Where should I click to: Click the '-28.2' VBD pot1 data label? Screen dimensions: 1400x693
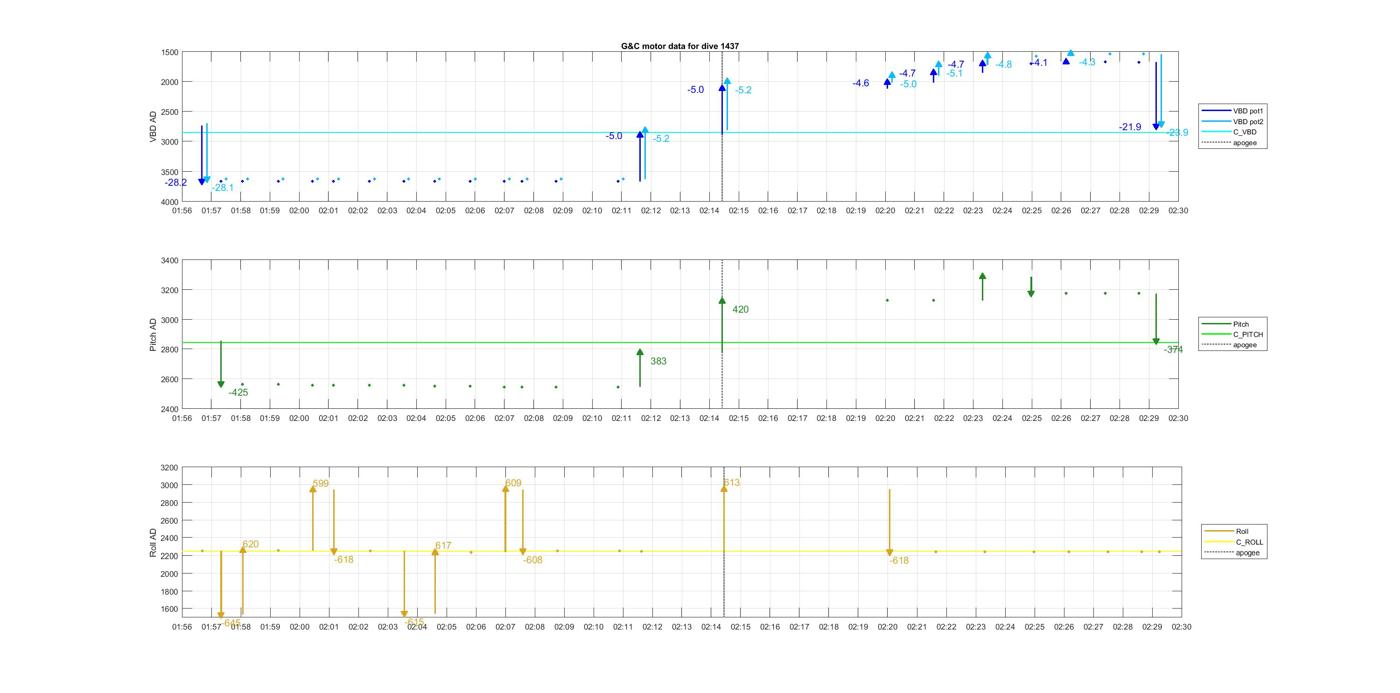(x=176, y=183)
